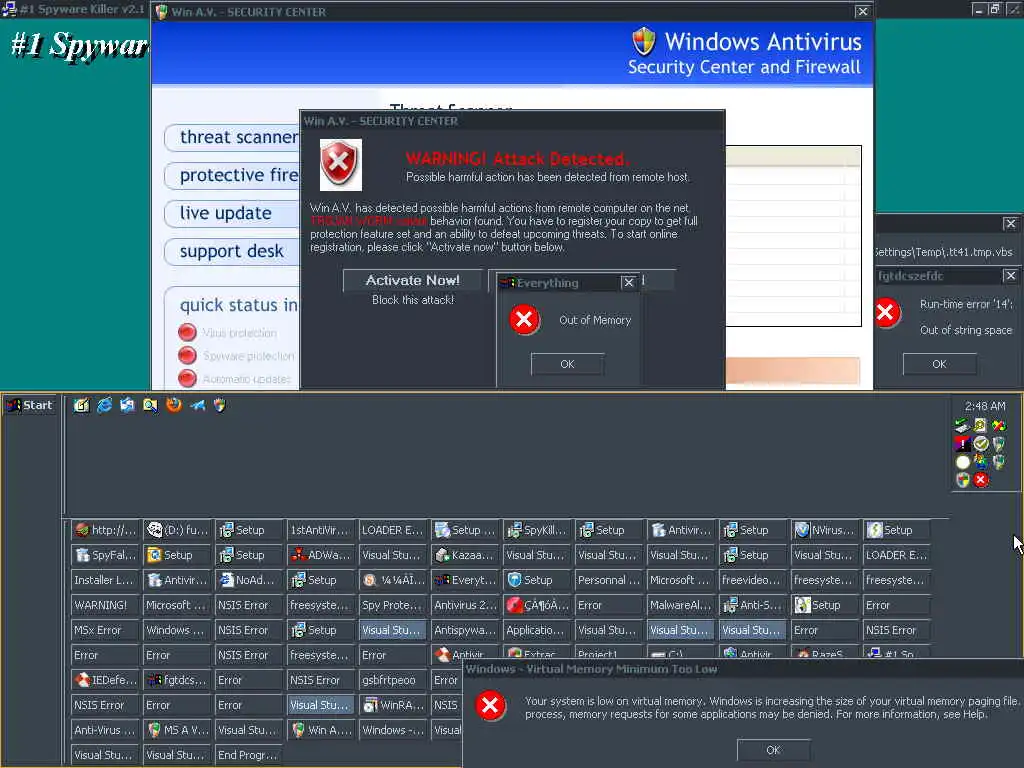
Task: Bring up the Applicatio... taskbar window
Action: tap(537, 630)
